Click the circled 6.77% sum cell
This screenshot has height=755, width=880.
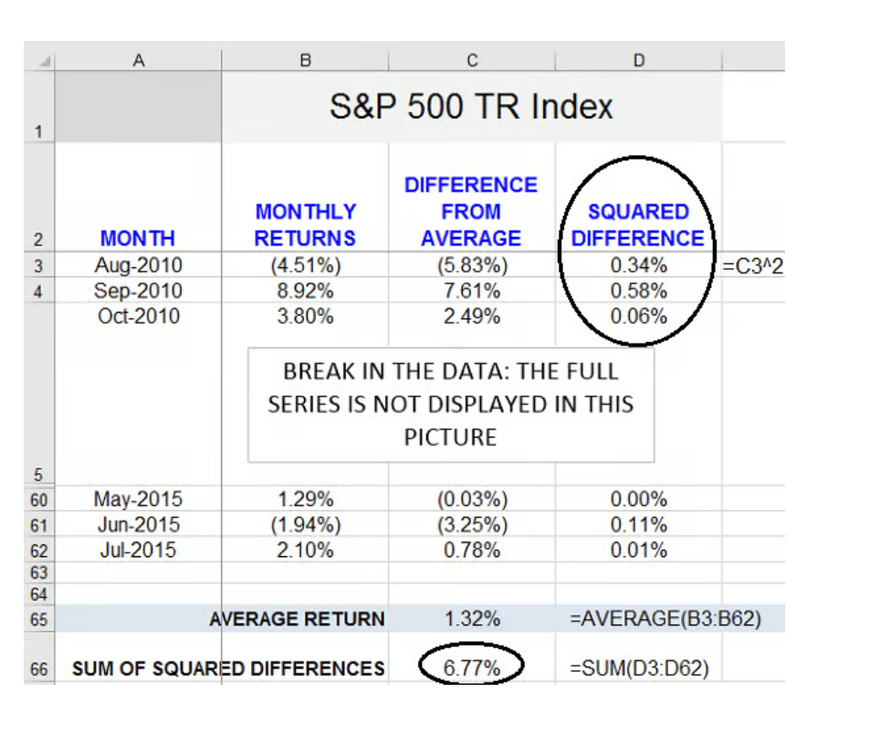(x=471, y=668)
